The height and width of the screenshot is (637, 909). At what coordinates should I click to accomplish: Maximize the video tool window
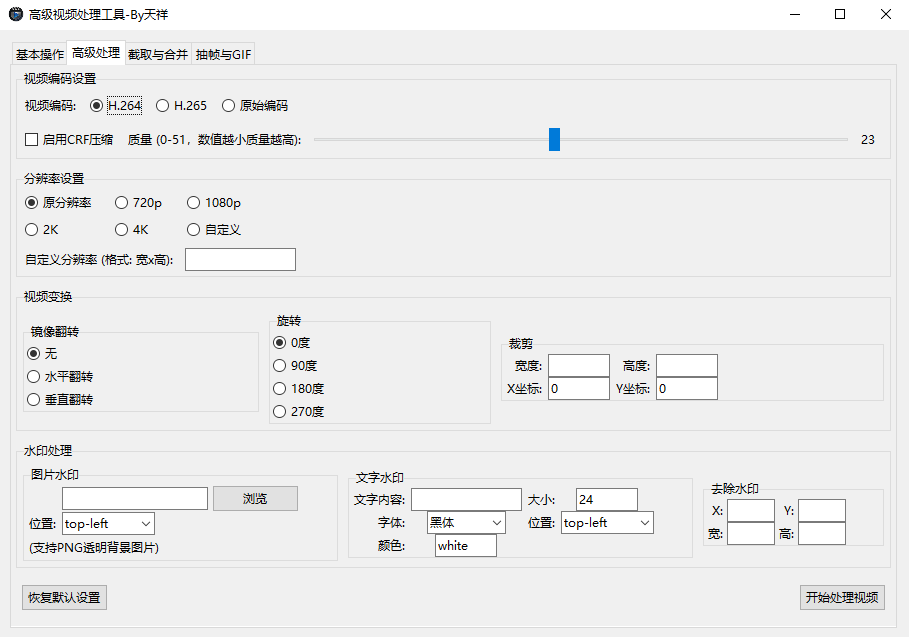[x=840, y=14]
